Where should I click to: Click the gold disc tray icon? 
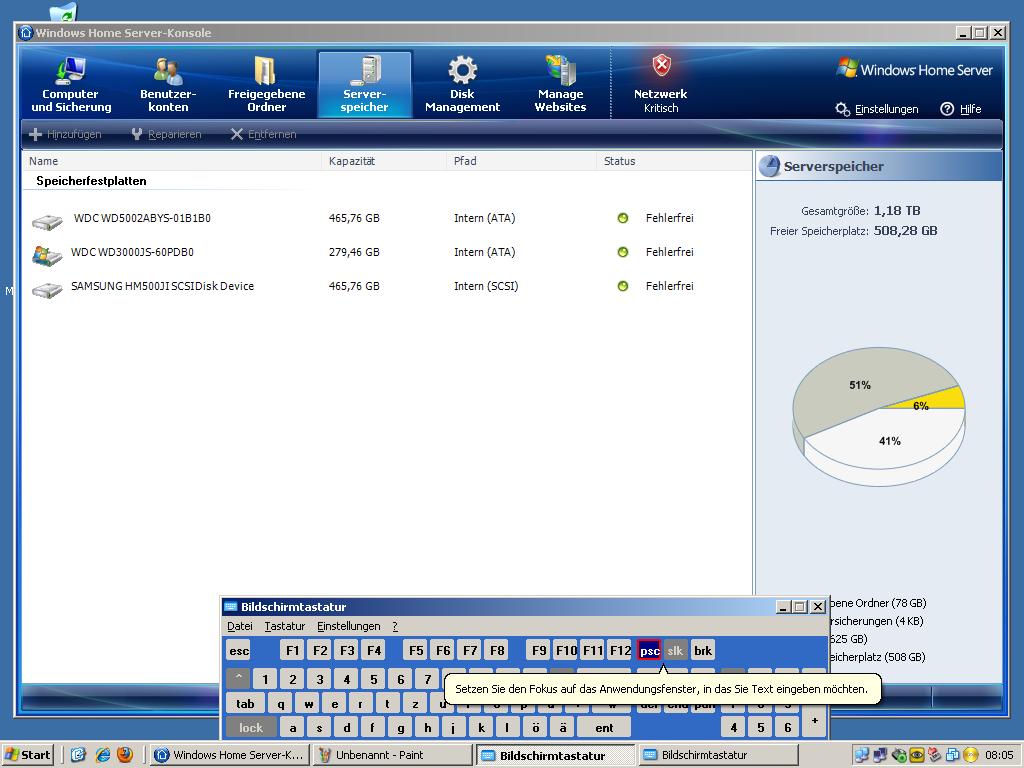(971, 755)
